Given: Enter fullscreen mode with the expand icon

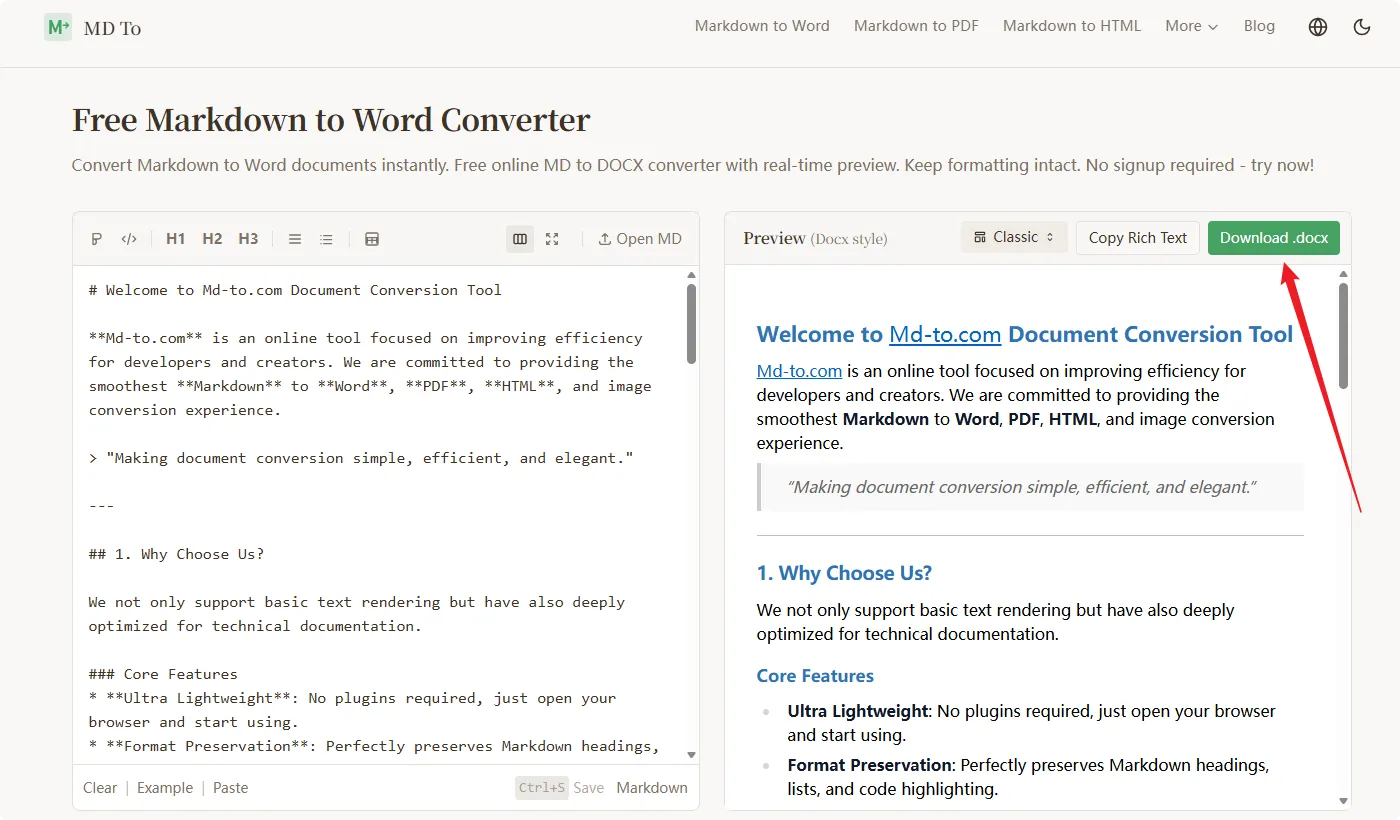Looking at the screenshot, I should point(552,239).
